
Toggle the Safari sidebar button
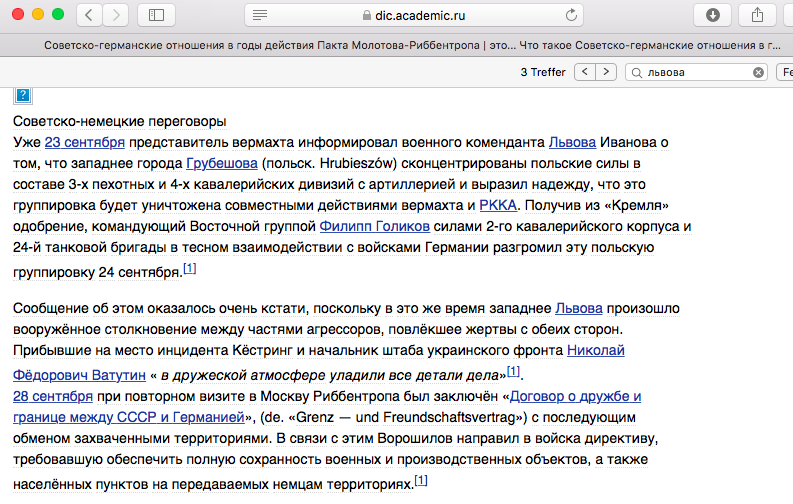[156, 15]
